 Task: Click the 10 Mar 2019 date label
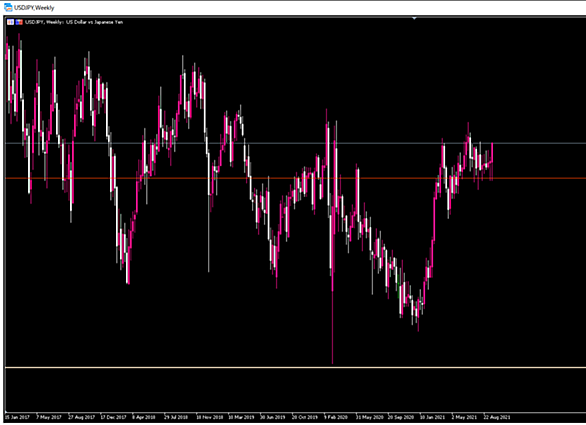click(241, 417)
